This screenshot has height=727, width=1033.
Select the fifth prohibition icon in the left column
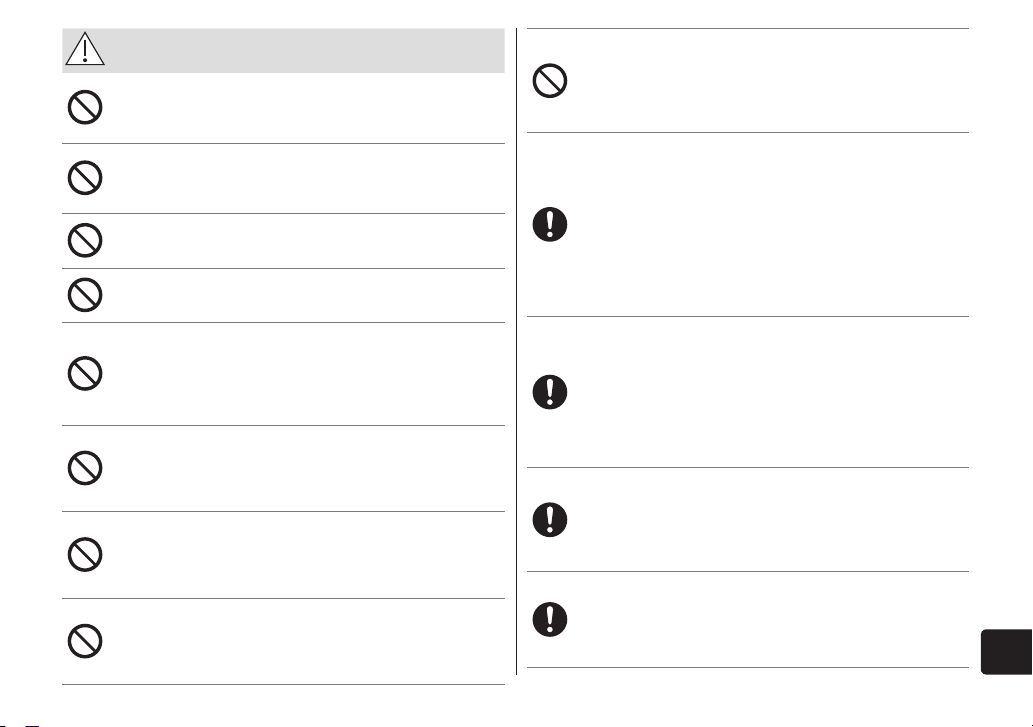click(85, 373)
